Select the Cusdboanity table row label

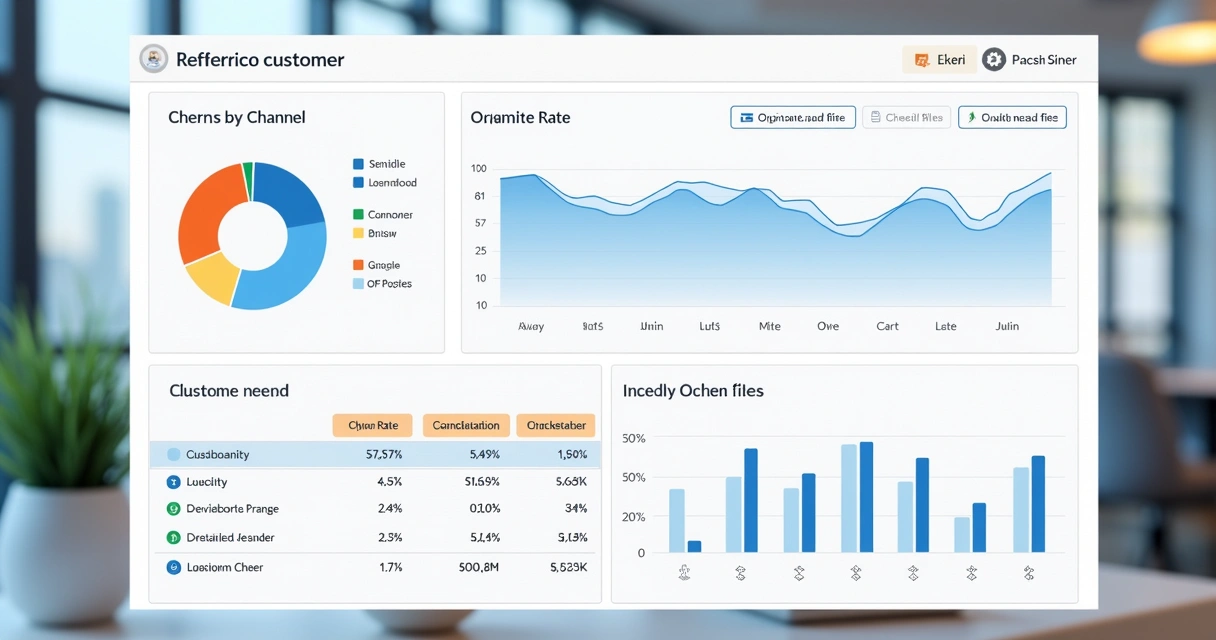pyautogui.click(x=218, y=454)
